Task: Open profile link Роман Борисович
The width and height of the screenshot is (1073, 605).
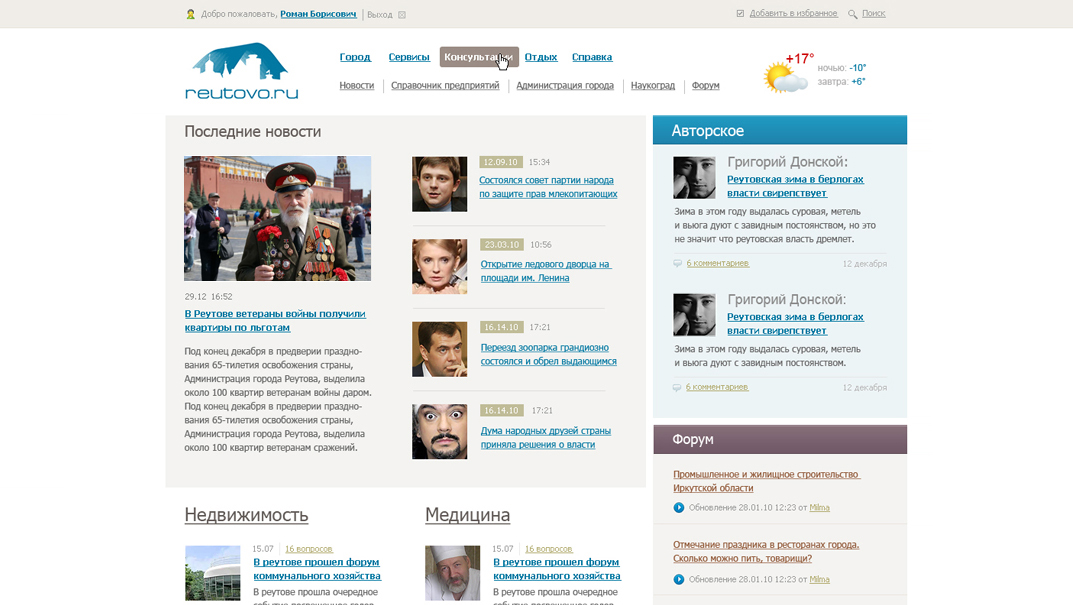Action: pyautogui.click(x=320, y=14)
